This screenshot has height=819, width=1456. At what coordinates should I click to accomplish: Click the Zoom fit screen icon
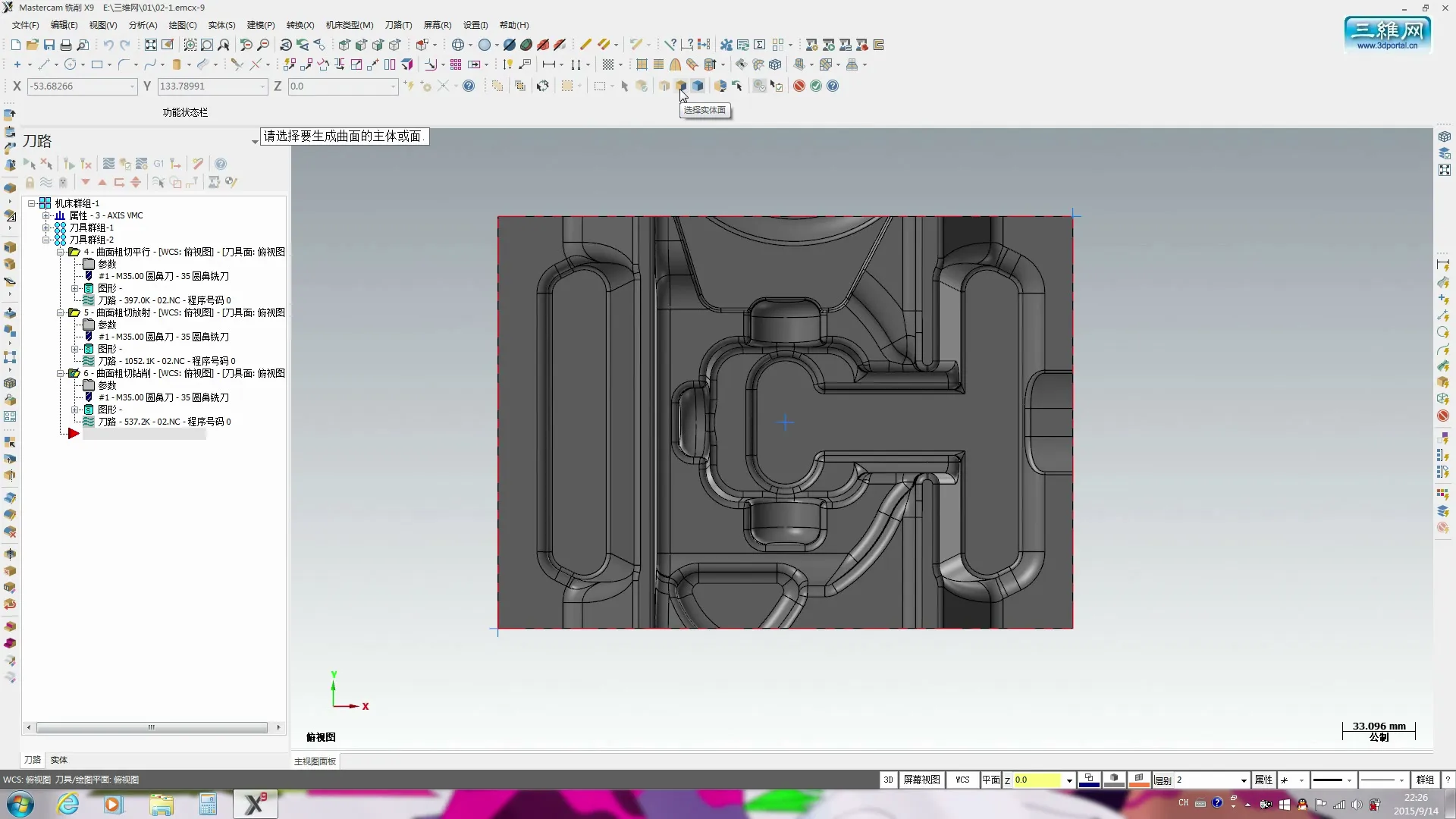click(x=151, y=45)
